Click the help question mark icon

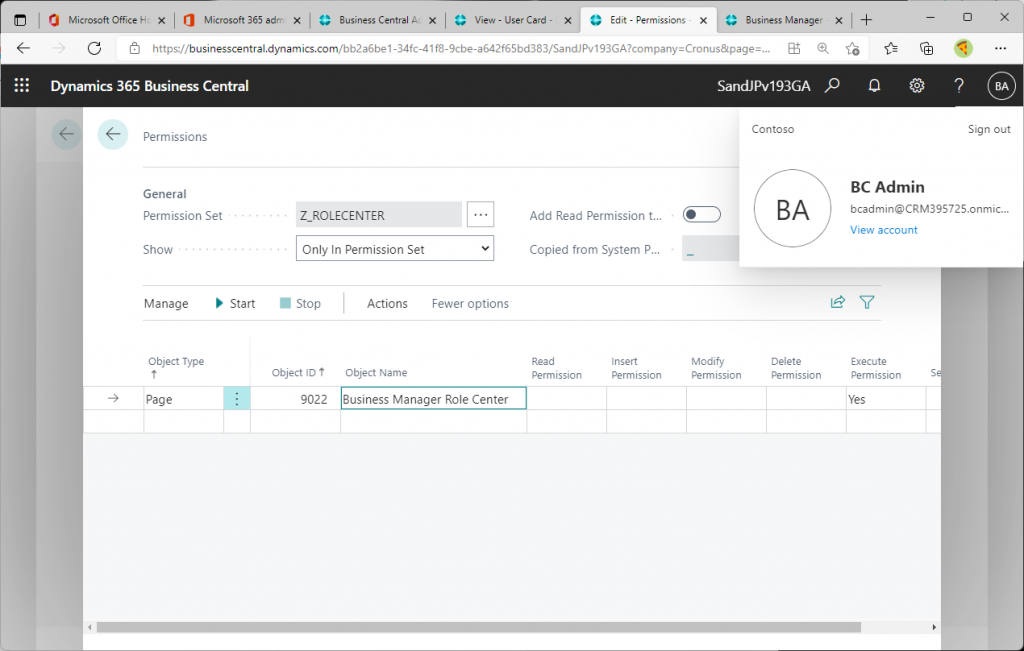[x=959, y=86]
